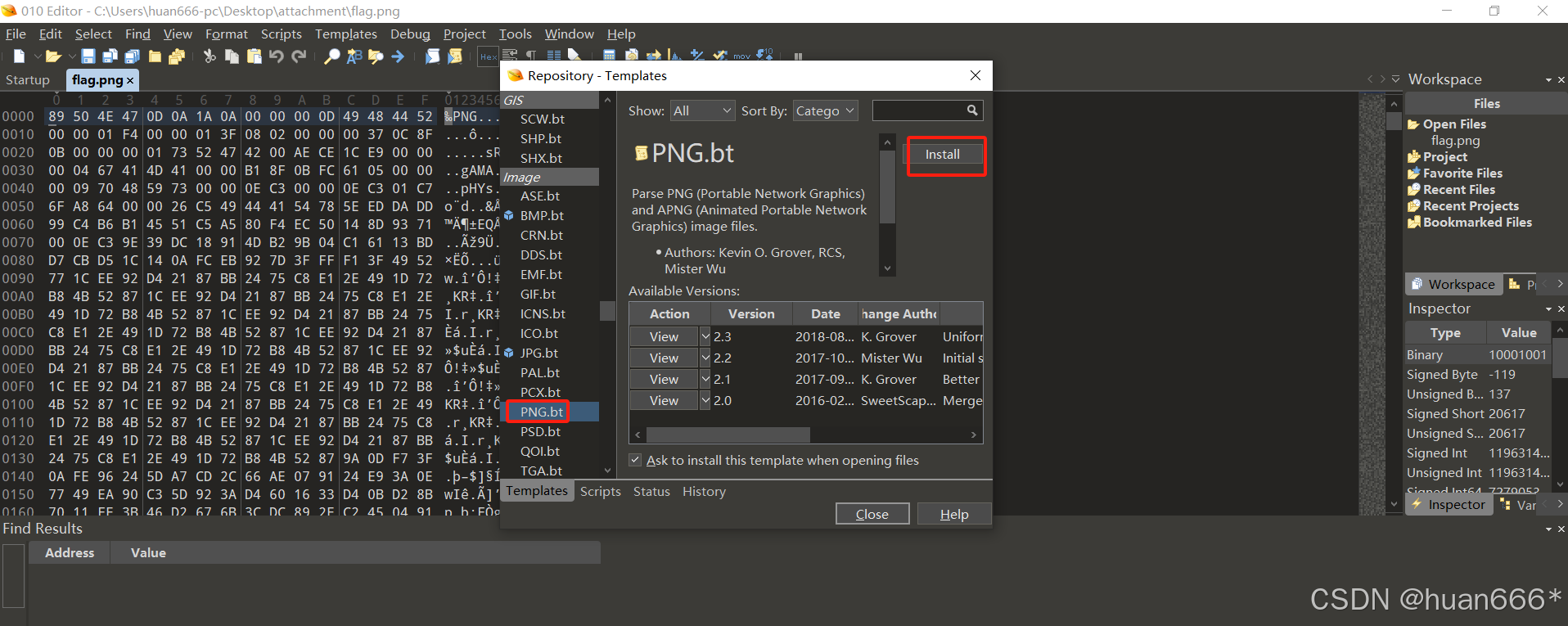Screen dimensions: 1568x626
Task: Click the Open file folder icon
Action: point(53,56)
